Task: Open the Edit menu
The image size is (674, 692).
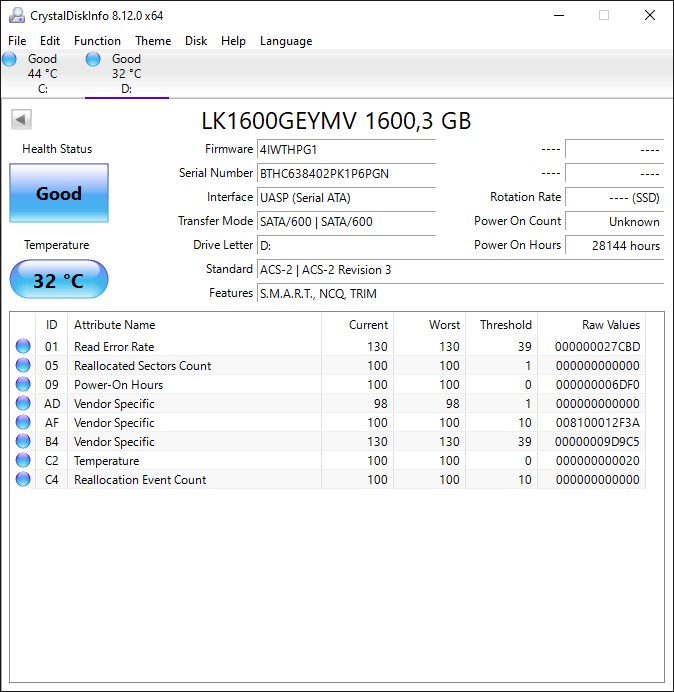Action: (50, 41)
